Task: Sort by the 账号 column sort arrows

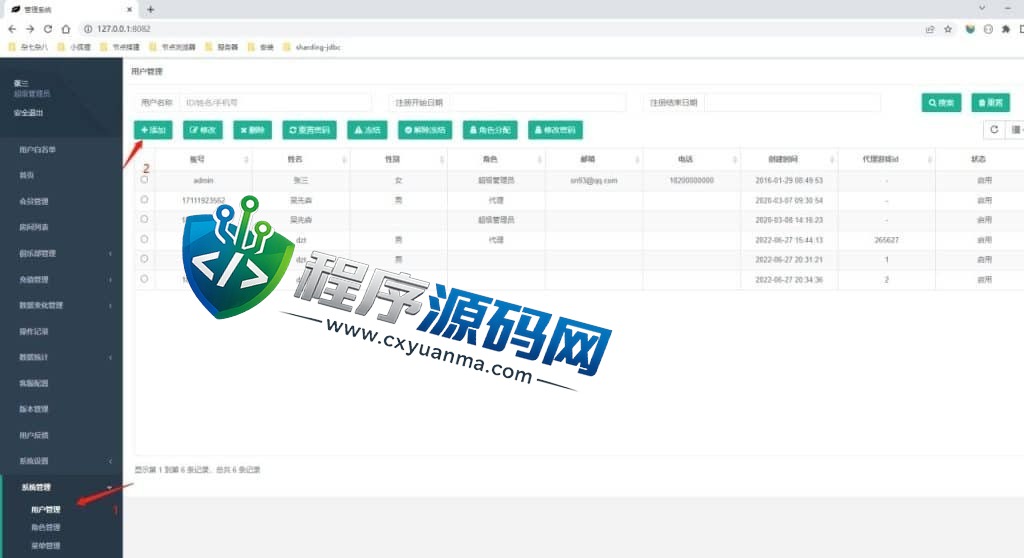Action: pyautogui.click(x=246, y=159)
